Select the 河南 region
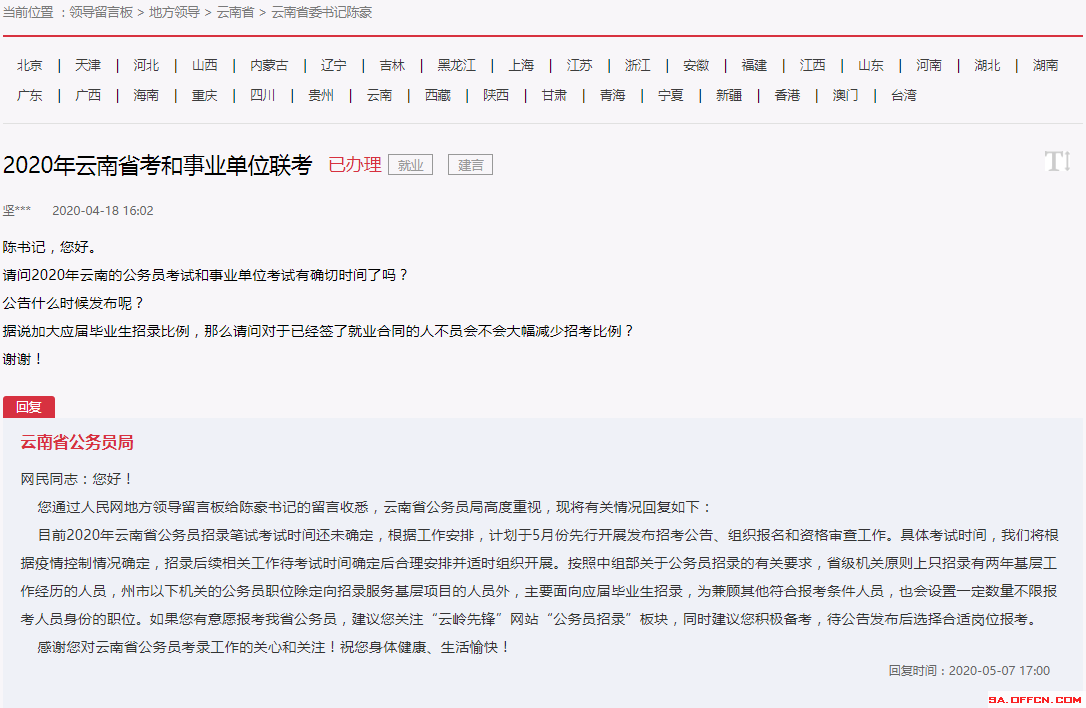 click(929, 65)
